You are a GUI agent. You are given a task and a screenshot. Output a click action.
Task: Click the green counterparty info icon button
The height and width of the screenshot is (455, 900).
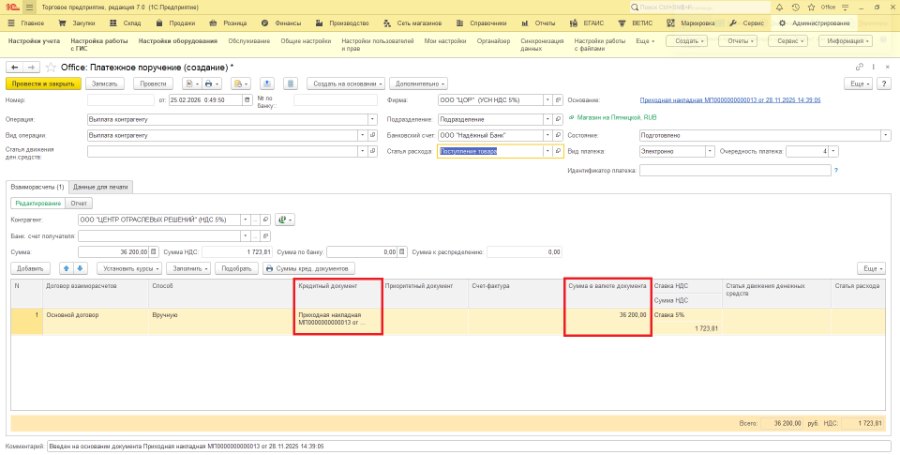tap(284, 220)
